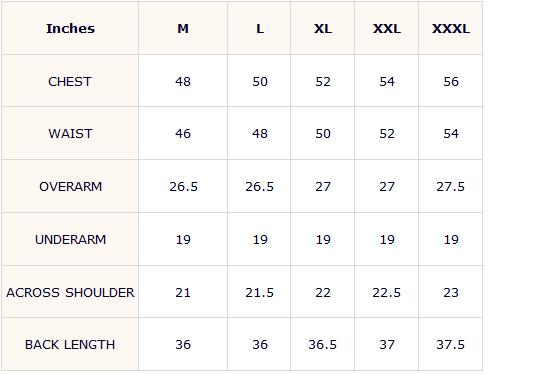Click across shoulder value 21.5
The width and height of the screenshot is (550, 374).
tap(259, 292)
